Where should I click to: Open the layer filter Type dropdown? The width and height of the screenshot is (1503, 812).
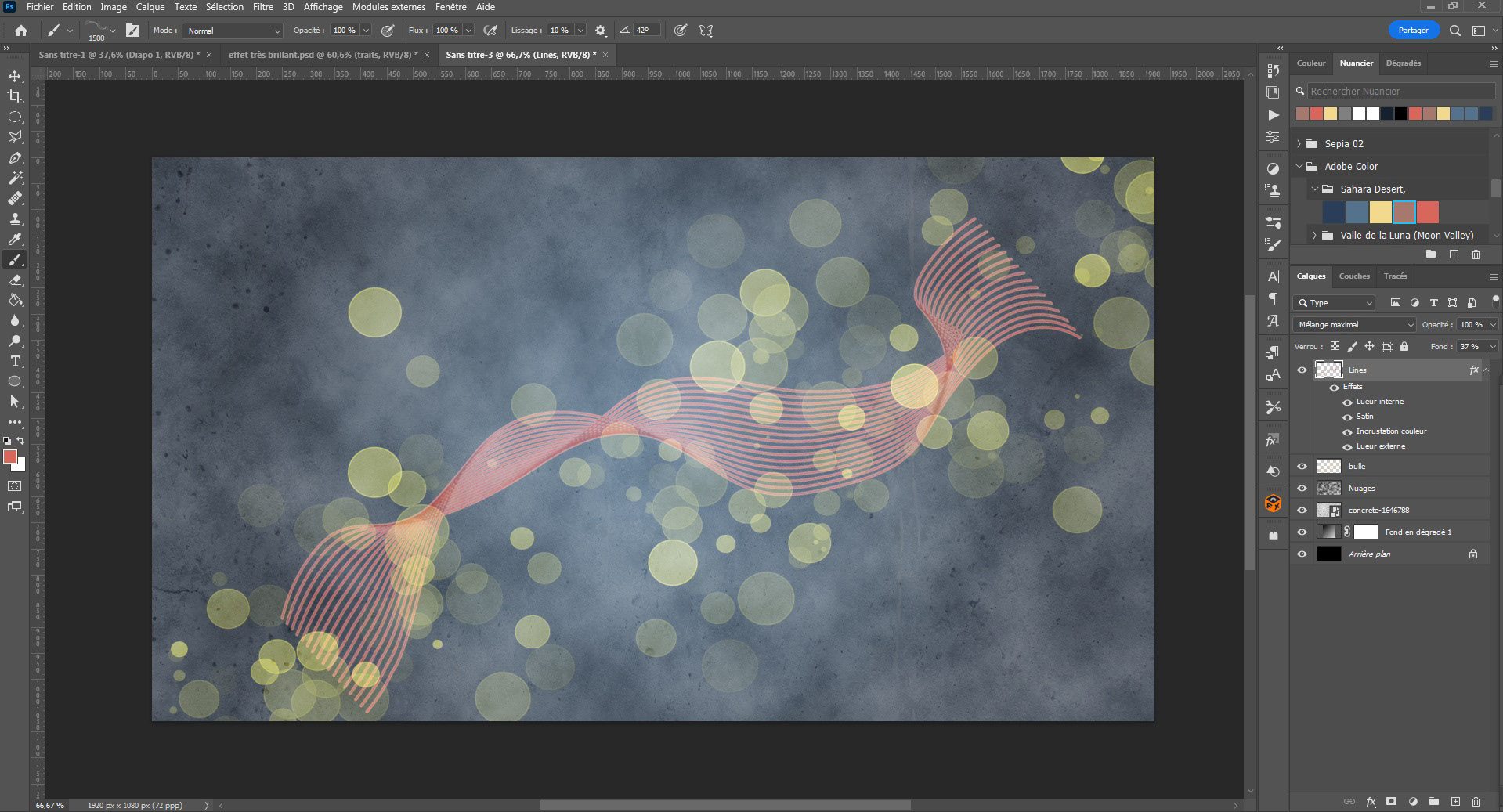tap(1335, 302)
